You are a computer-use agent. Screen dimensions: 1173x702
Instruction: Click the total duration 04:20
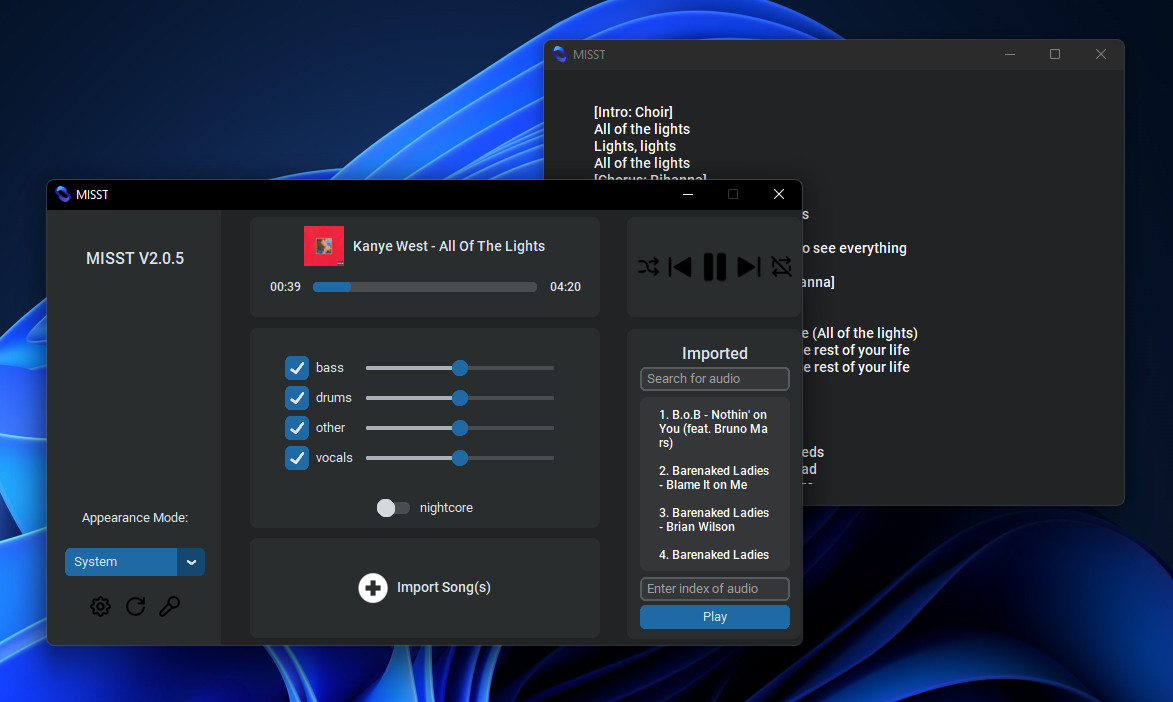click(565, 287)
